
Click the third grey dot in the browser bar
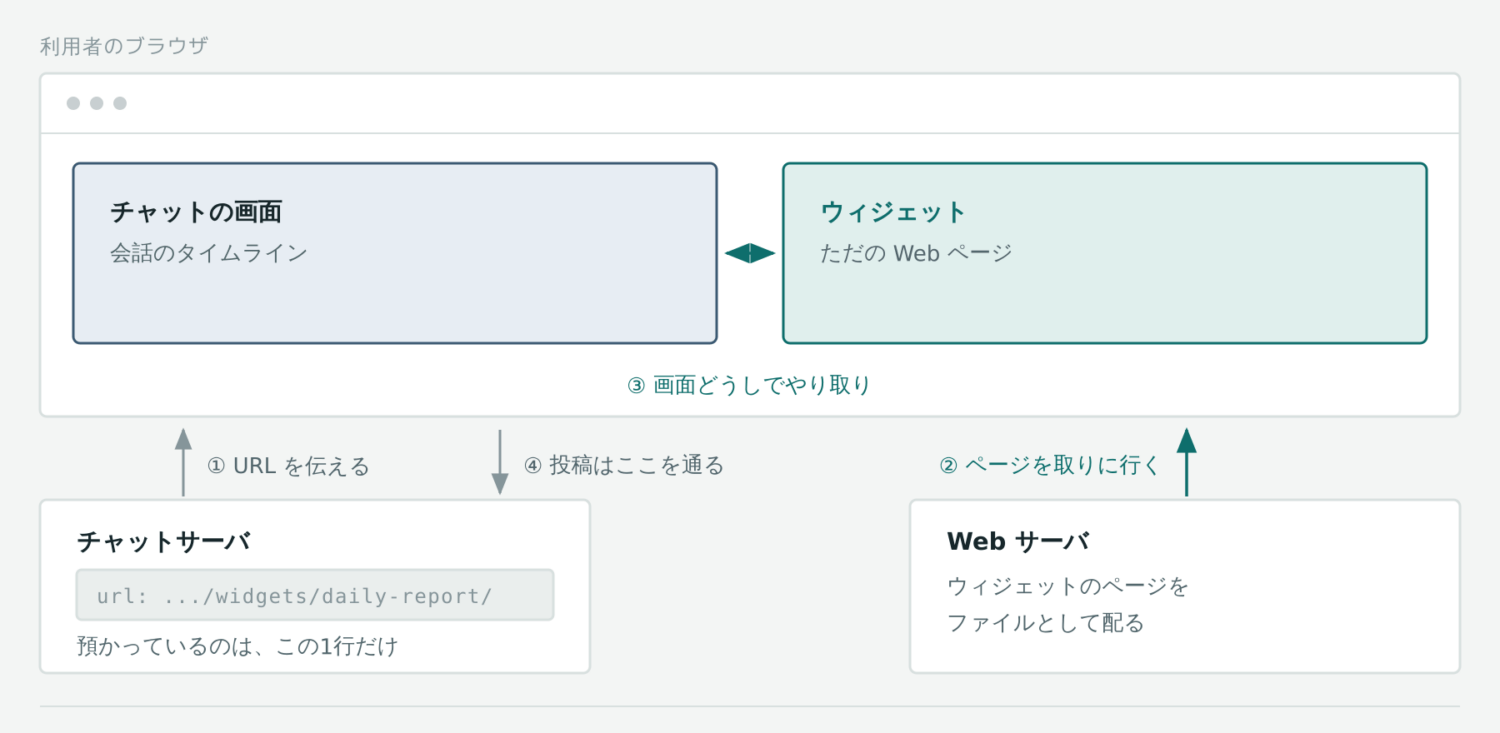(x=120, y=103)
